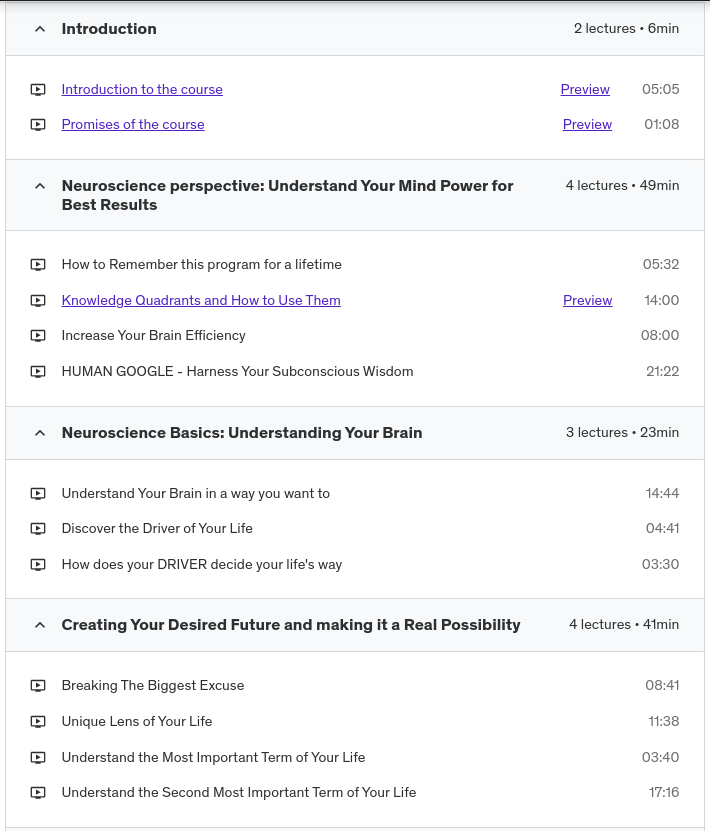This screenshot has width=710, height=831.
Task: Open Knowledge Quadrants and How to Use Them
Action: pos(201,301)
